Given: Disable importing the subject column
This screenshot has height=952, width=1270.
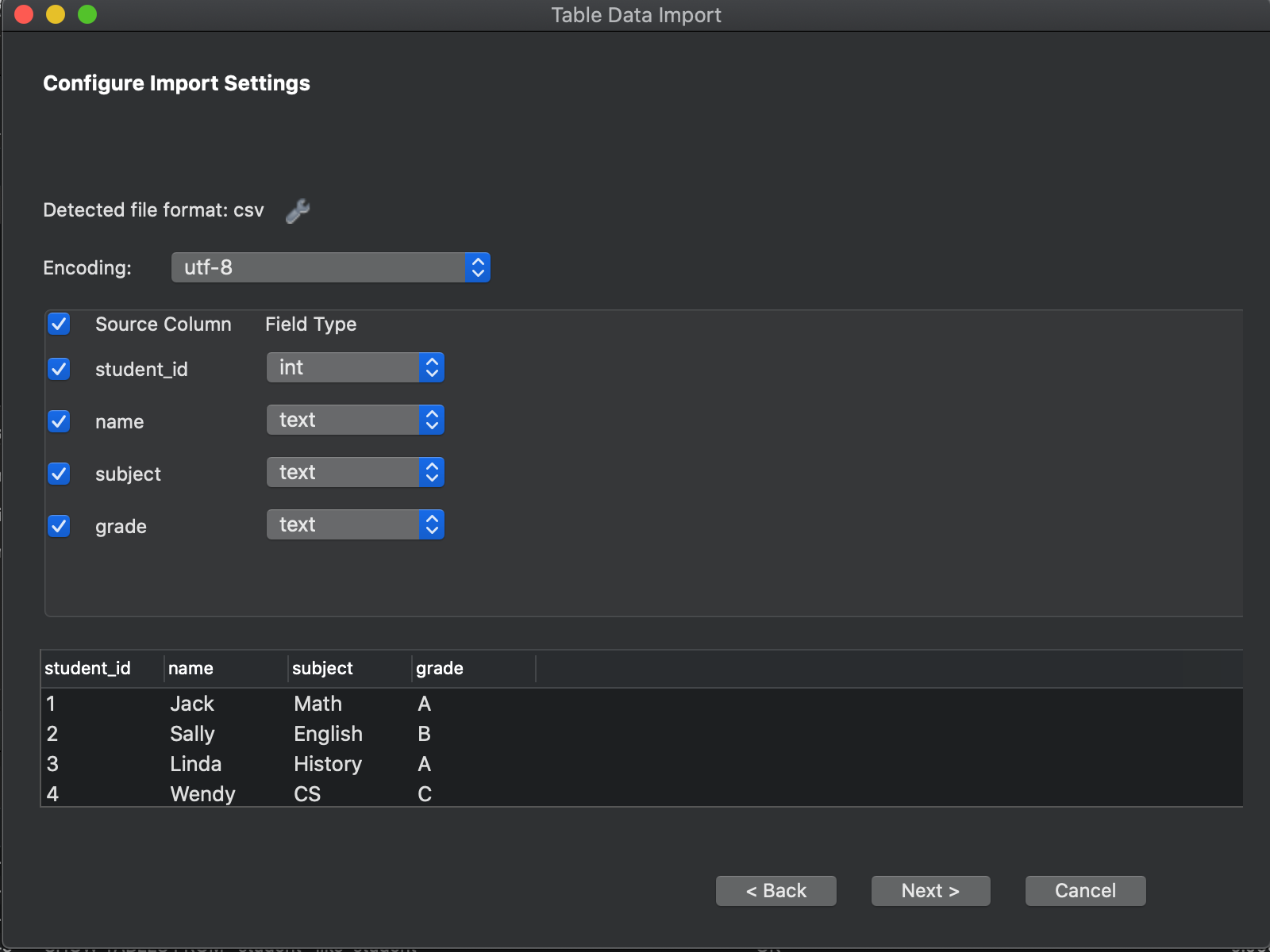Looking at the screenshot, I should 59,474.
